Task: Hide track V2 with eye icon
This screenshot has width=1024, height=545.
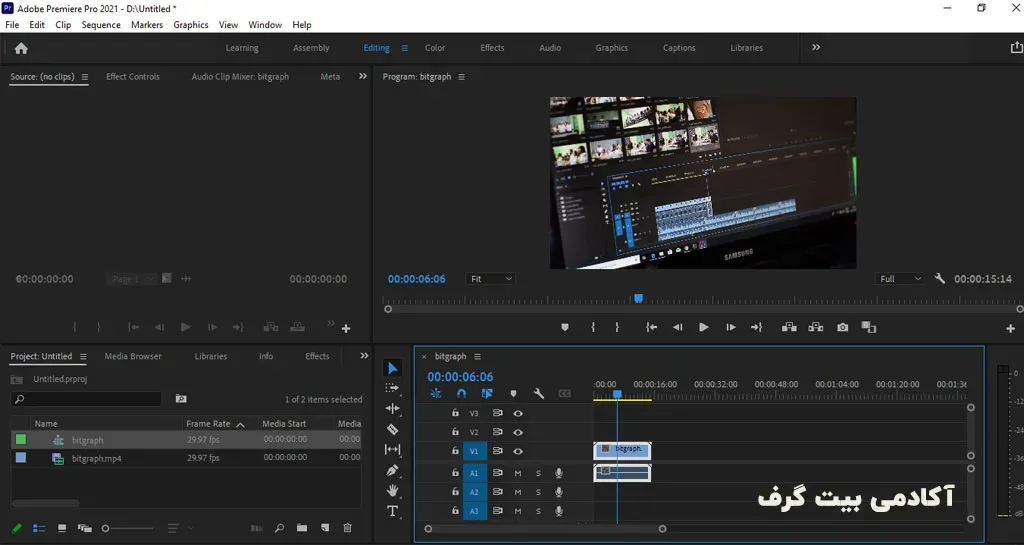Action: click(x=518, y=432)
